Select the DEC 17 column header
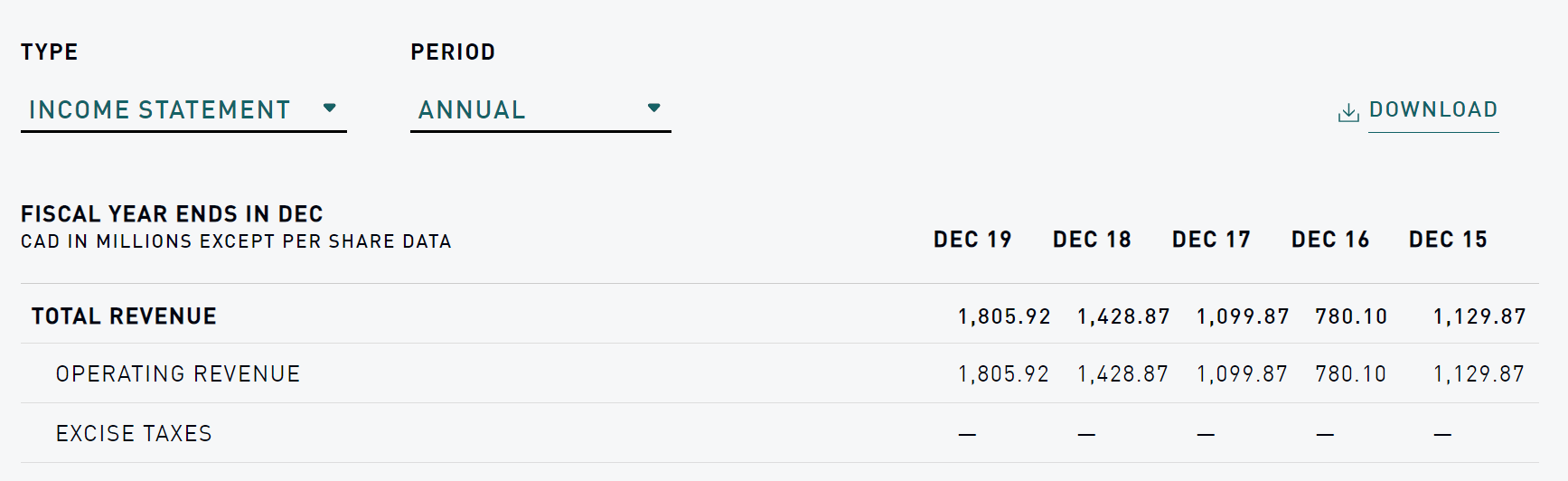The width and height of the screenshot is (1568, 481). tap(1211, 240)
